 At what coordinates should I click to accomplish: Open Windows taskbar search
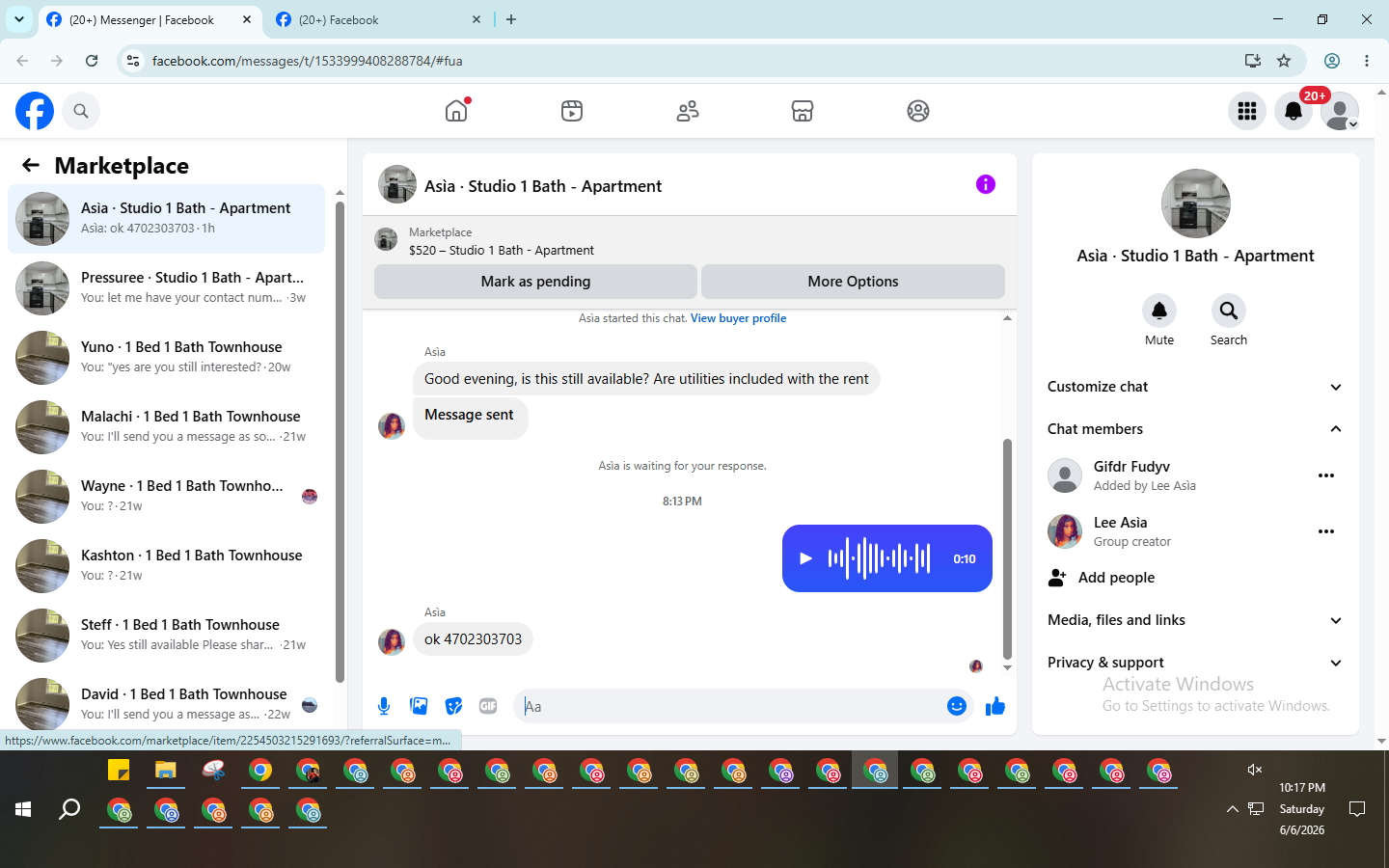tap(69, 810)
